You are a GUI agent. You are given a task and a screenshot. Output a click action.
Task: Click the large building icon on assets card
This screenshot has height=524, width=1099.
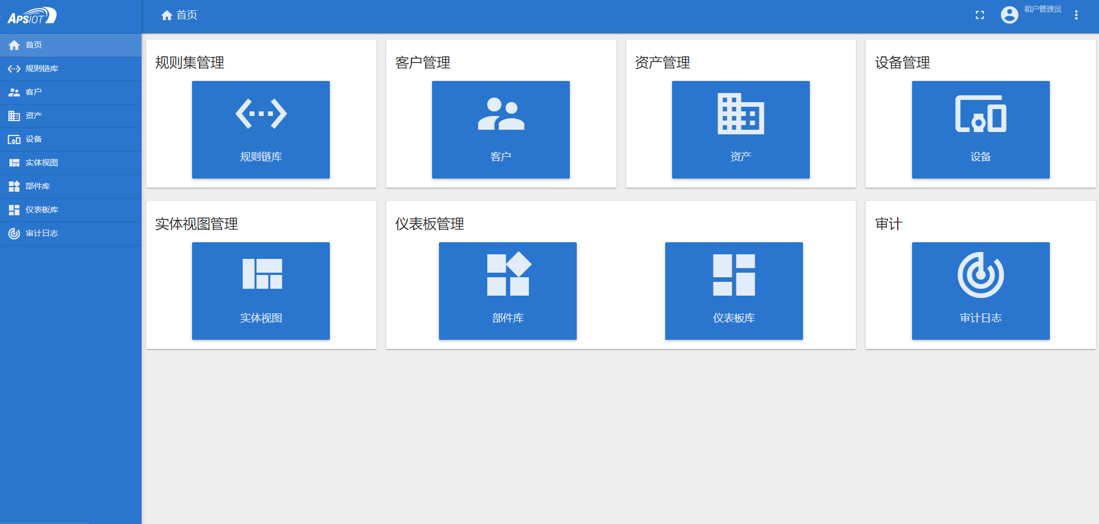(741, 113)
